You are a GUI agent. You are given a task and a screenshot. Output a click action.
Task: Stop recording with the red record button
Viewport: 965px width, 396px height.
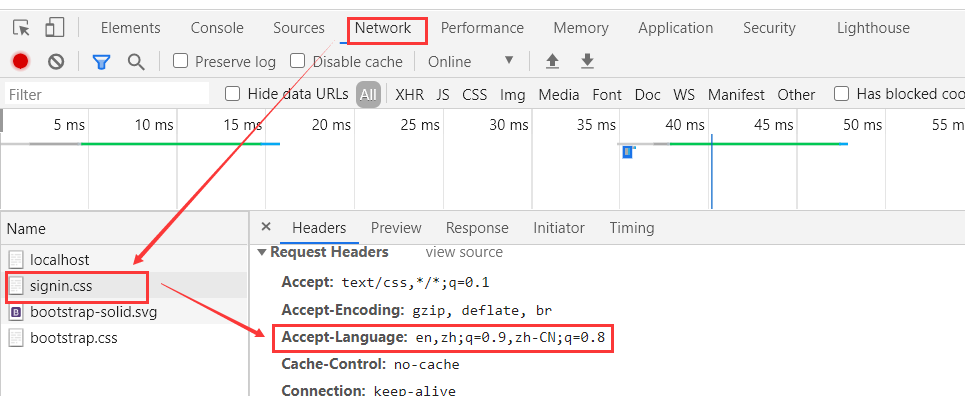[20, 61]
